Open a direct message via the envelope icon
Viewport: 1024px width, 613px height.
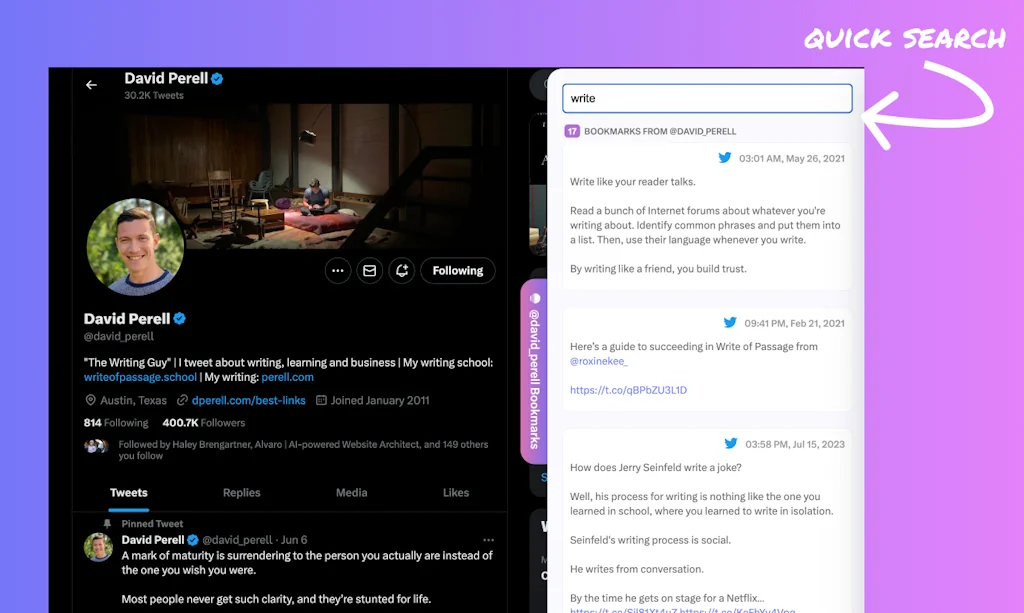[x=369, y=270]
